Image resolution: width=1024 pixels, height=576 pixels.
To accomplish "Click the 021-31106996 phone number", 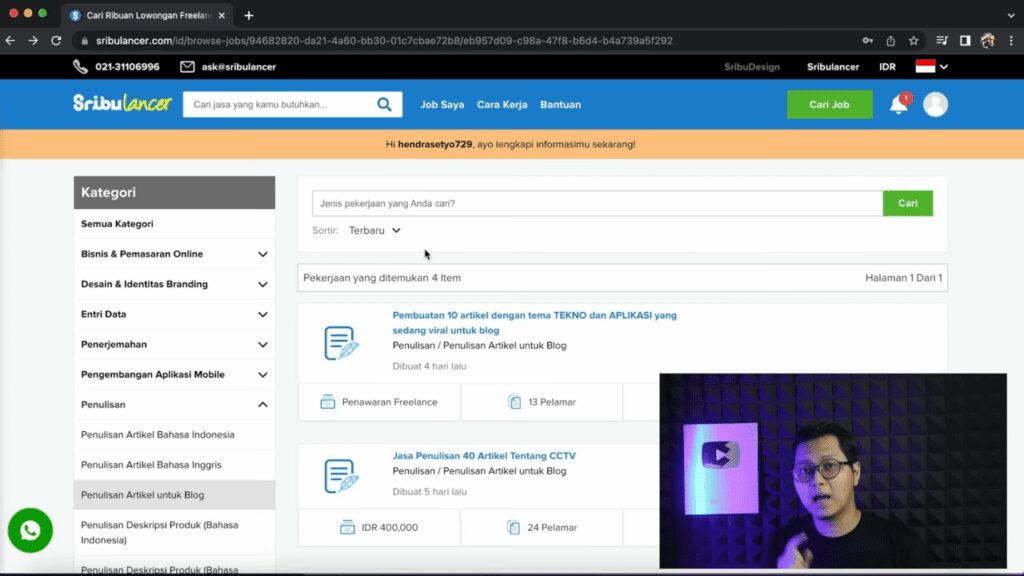I will (x=127, y=67).
